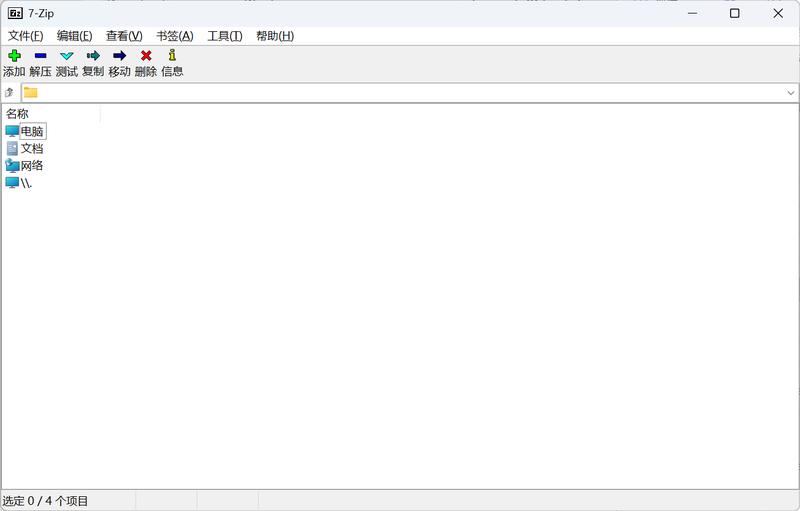This screenshot has width=800, height=511.
Task: Click the 7-Zip app icon in title bar
Action: tap(15, 13)
